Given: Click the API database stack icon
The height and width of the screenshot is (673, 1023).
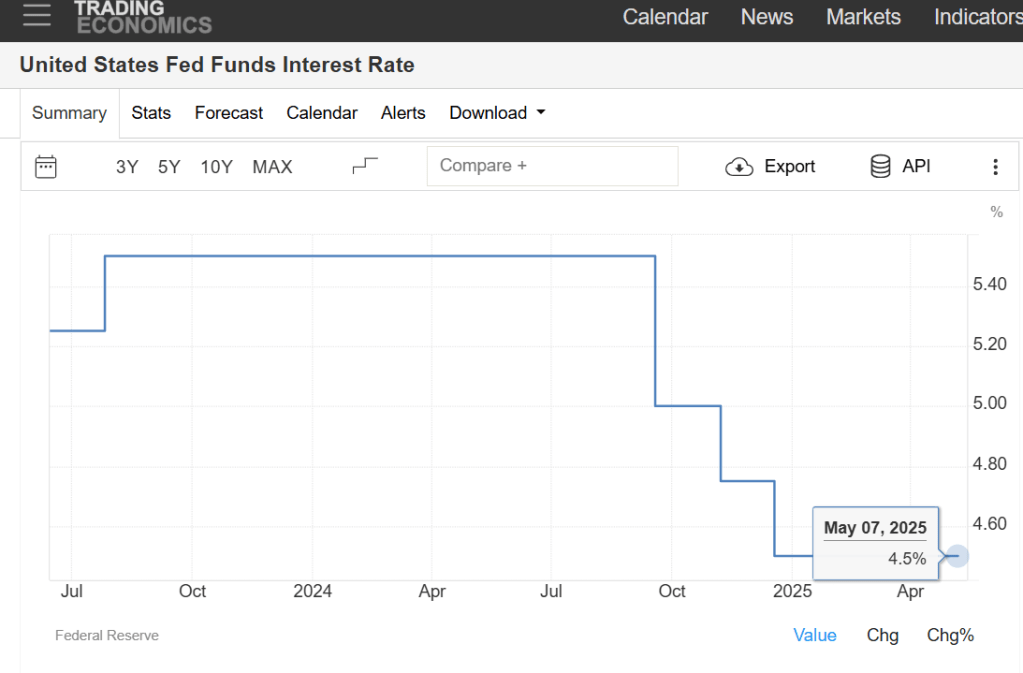Looking at the screenshot, I should coord(880,167).
